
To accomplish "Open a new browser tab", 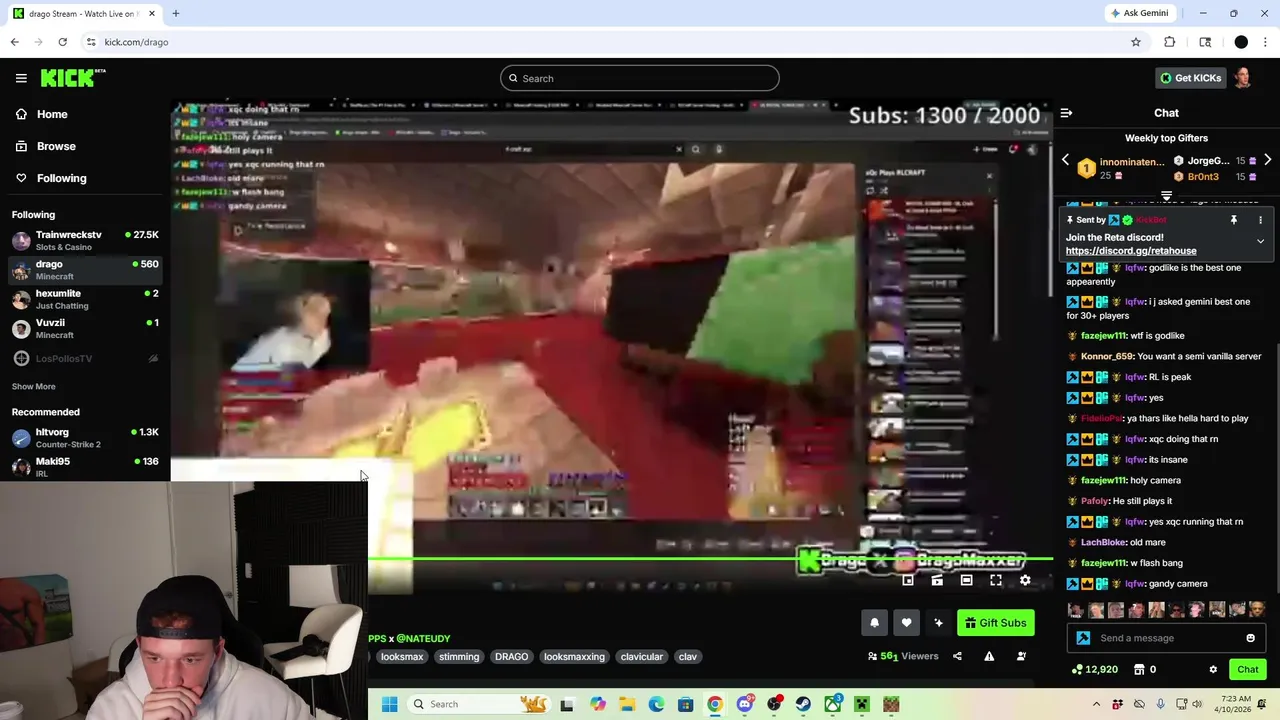I will 175,13.
